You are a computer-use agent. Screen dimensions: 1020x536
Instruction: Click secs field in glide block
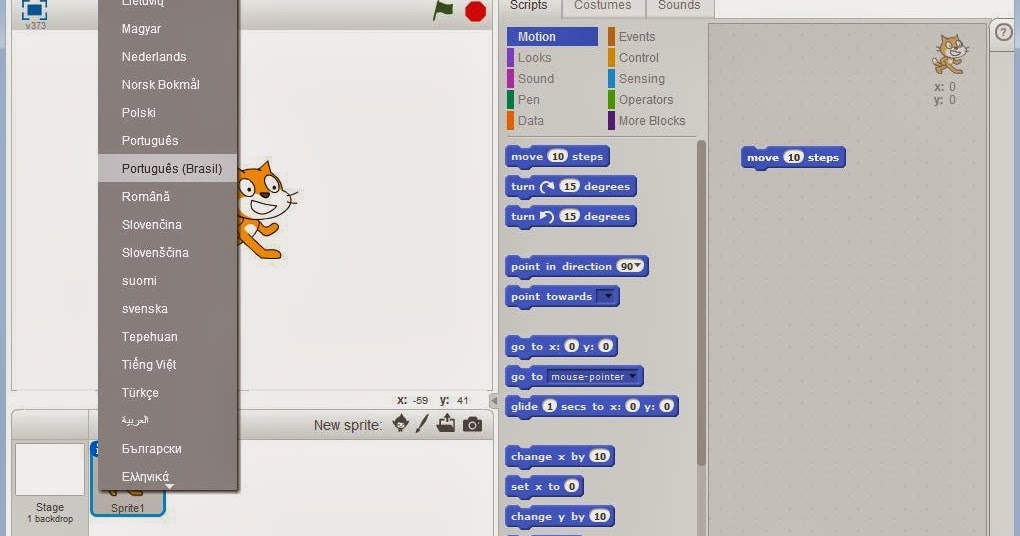pyautogui.click(x=550, y=407)
